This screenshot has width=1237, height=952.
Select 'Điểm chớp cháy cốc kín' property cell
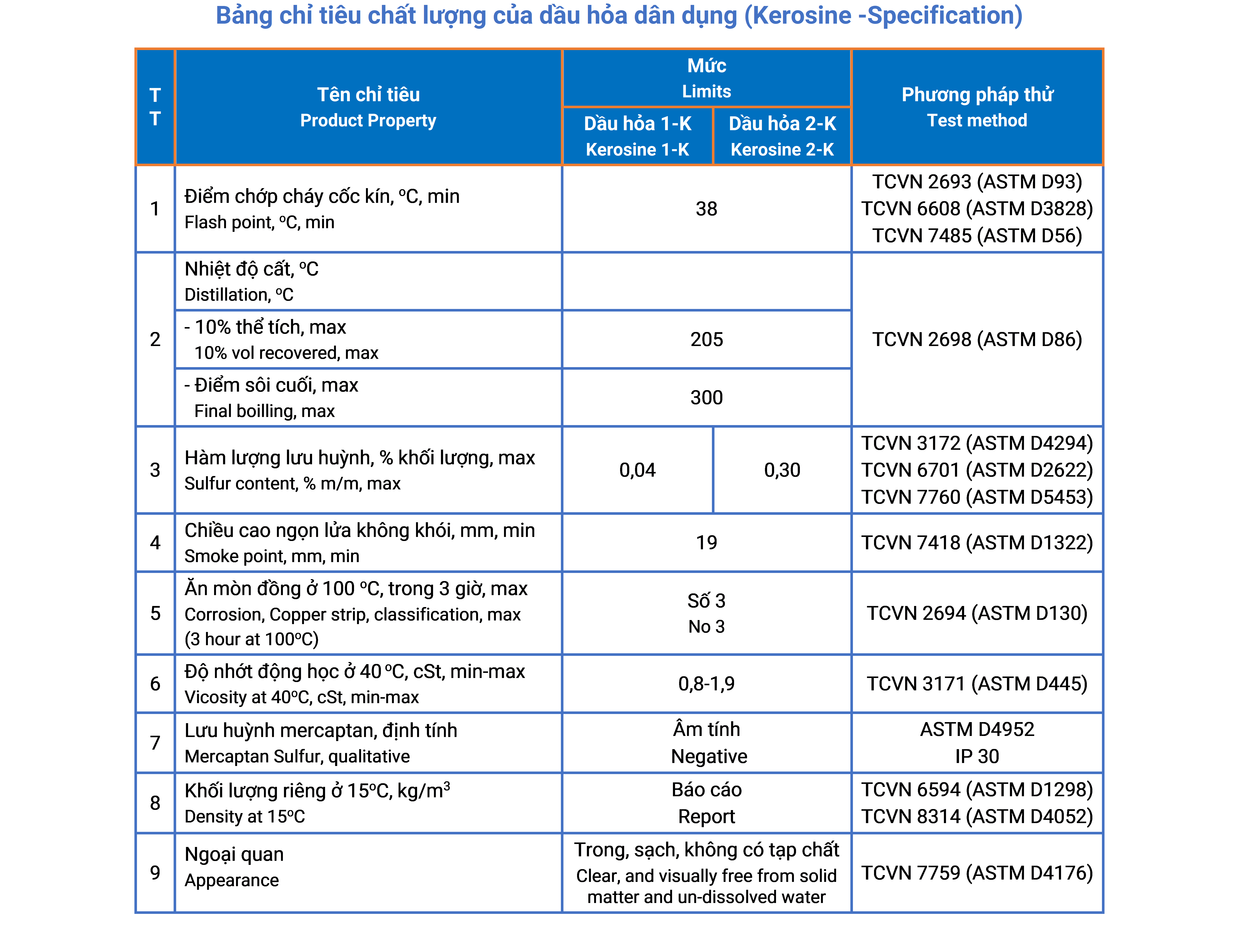point(368,209)
